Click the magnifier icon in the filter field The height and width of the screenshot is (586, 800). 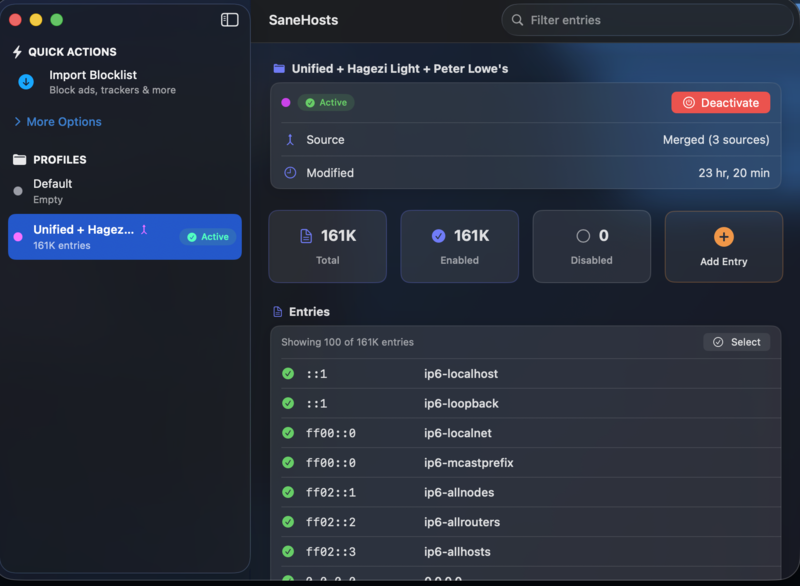517,20
